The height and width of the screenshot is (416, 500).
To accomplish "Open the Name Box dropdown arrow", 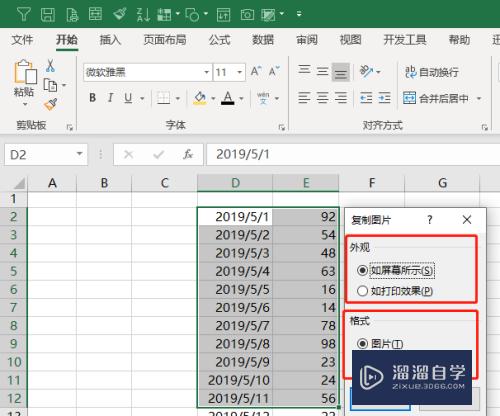I will point(79,154).
